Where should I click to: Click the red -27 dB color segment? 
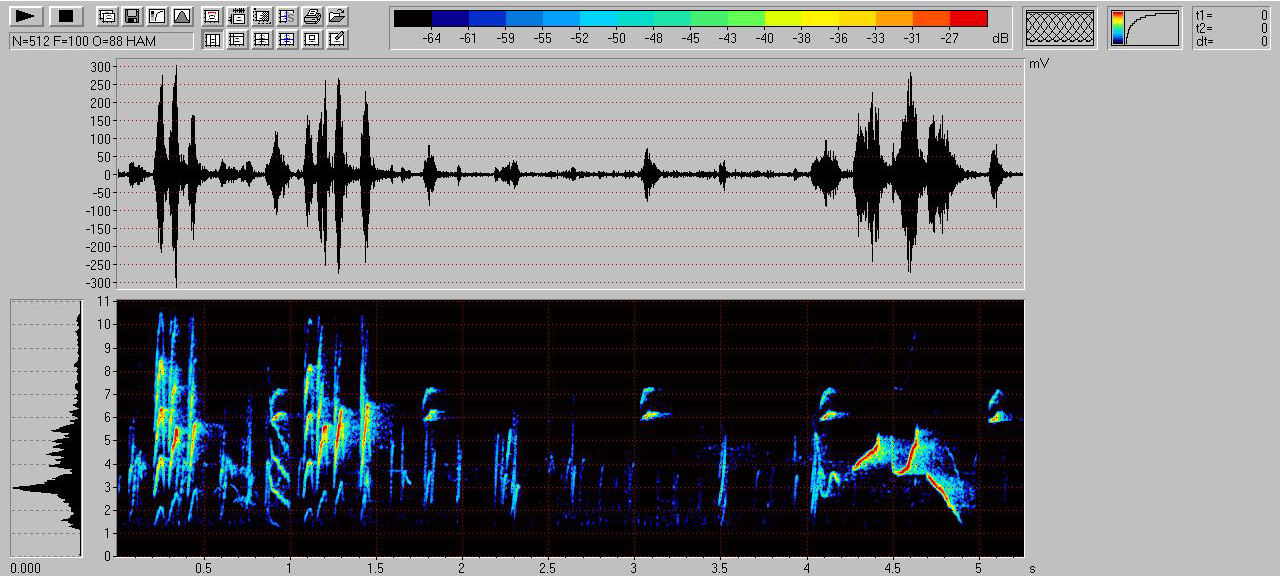coord(968,18)
